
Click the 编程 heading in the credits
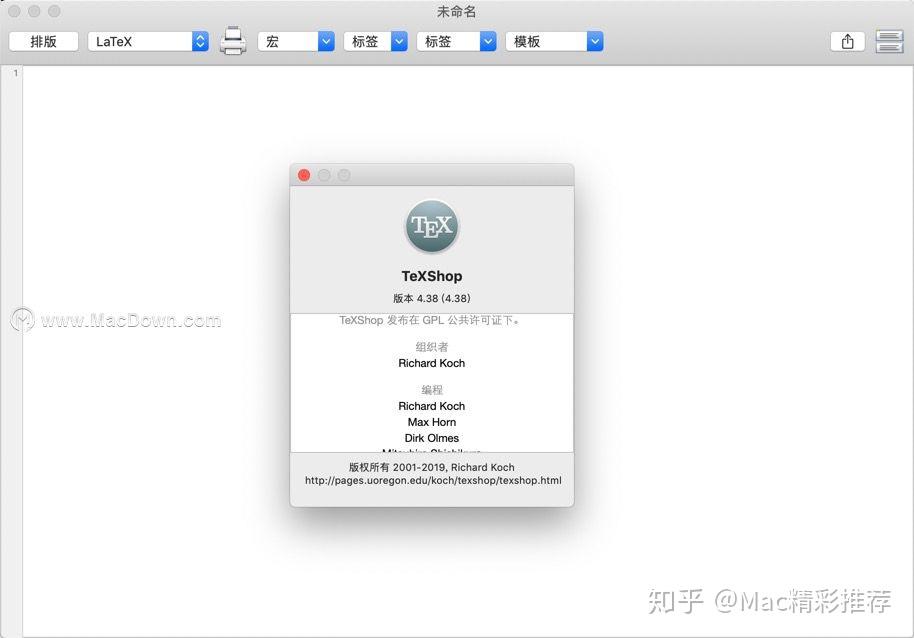[432, 390]
